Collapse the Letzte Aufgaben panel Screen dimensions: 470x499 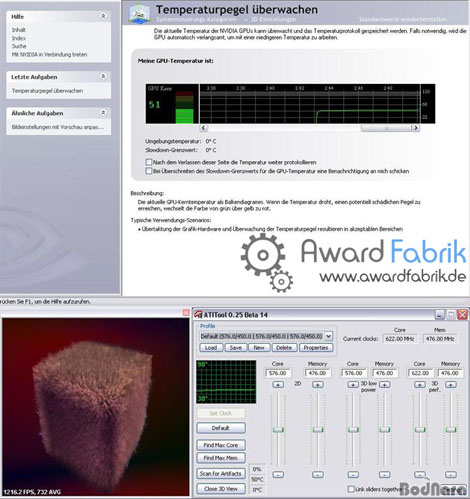[103, 76]
